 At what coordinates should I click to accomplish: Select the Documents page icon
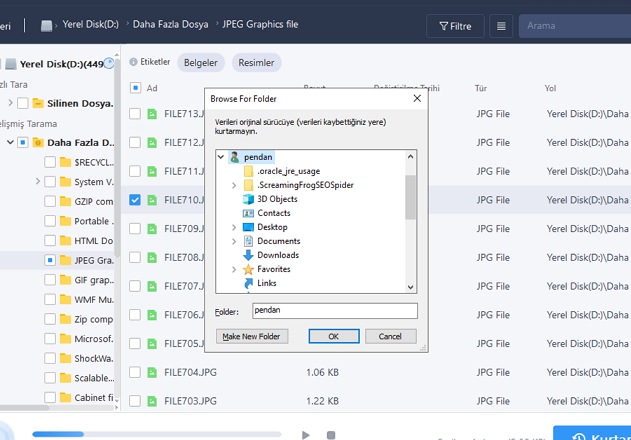click(x=248, y=241)
